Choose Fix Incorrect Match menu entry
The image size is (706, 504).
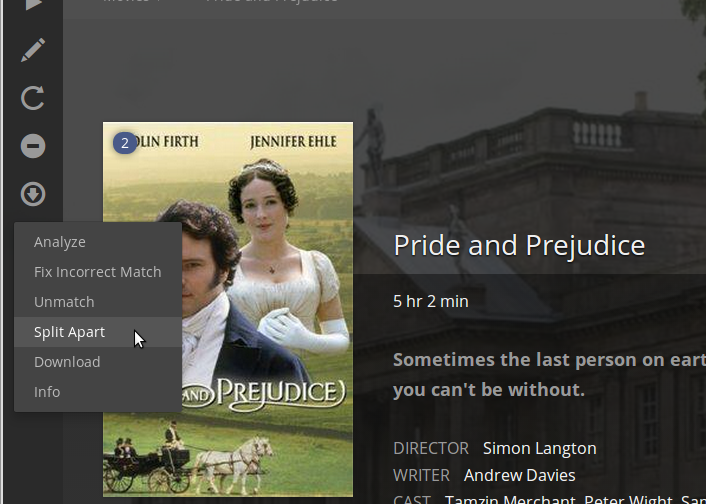click(x=98, y=272)
